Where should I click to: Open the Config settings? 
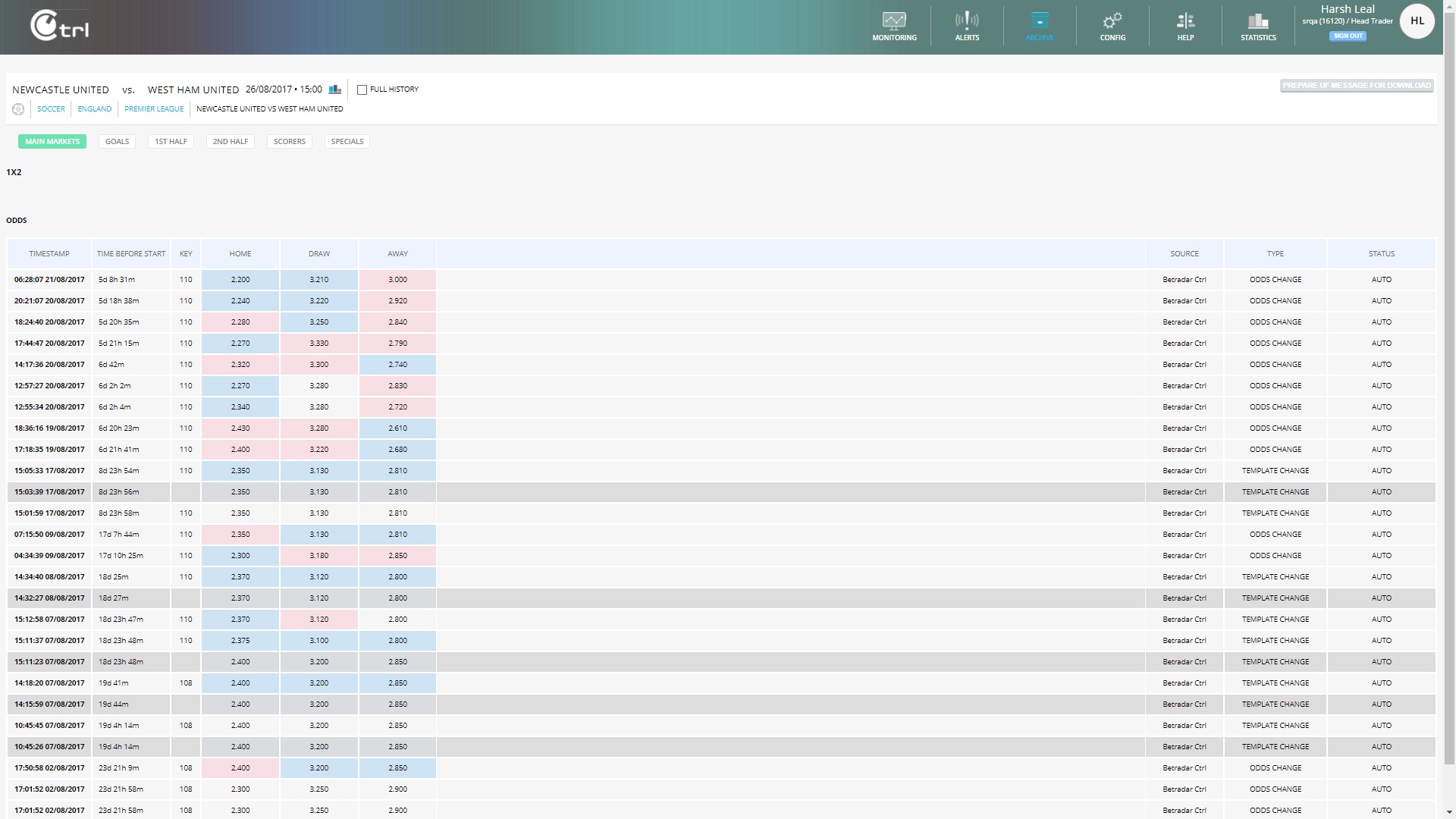click(x=1112, y=27)
